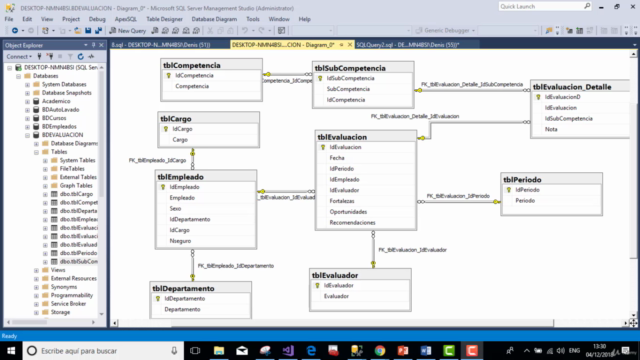This screenshot has height=360, width=640.
Task: Select the tblEvaluador table header in diagram
Action: coord(360,275)
